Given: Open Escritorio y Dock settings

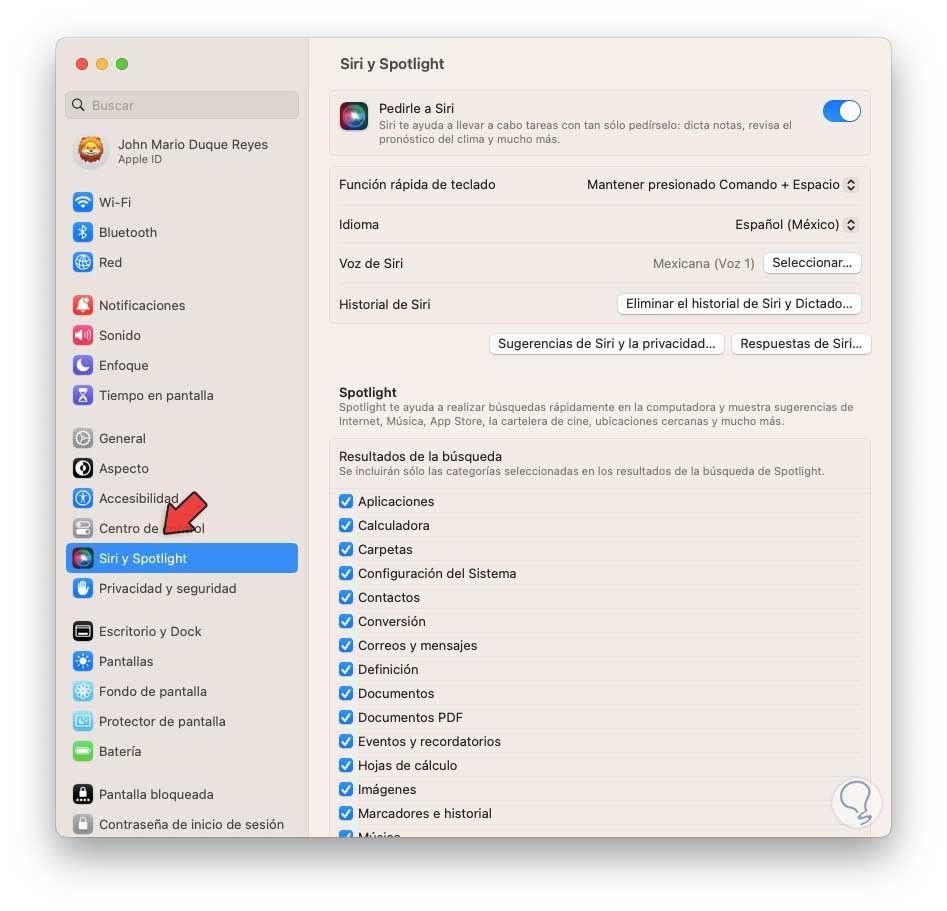Looking at the screenshot, I should [182, 631].
